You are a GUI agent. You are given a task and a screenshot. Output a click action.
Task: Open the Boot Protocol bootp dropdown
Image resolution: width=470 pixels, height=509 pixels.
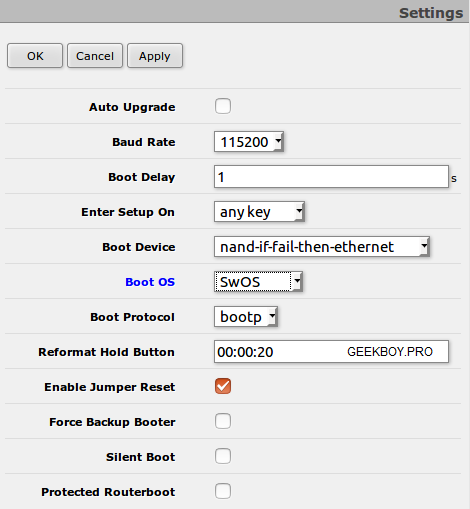tap(246, 317)
